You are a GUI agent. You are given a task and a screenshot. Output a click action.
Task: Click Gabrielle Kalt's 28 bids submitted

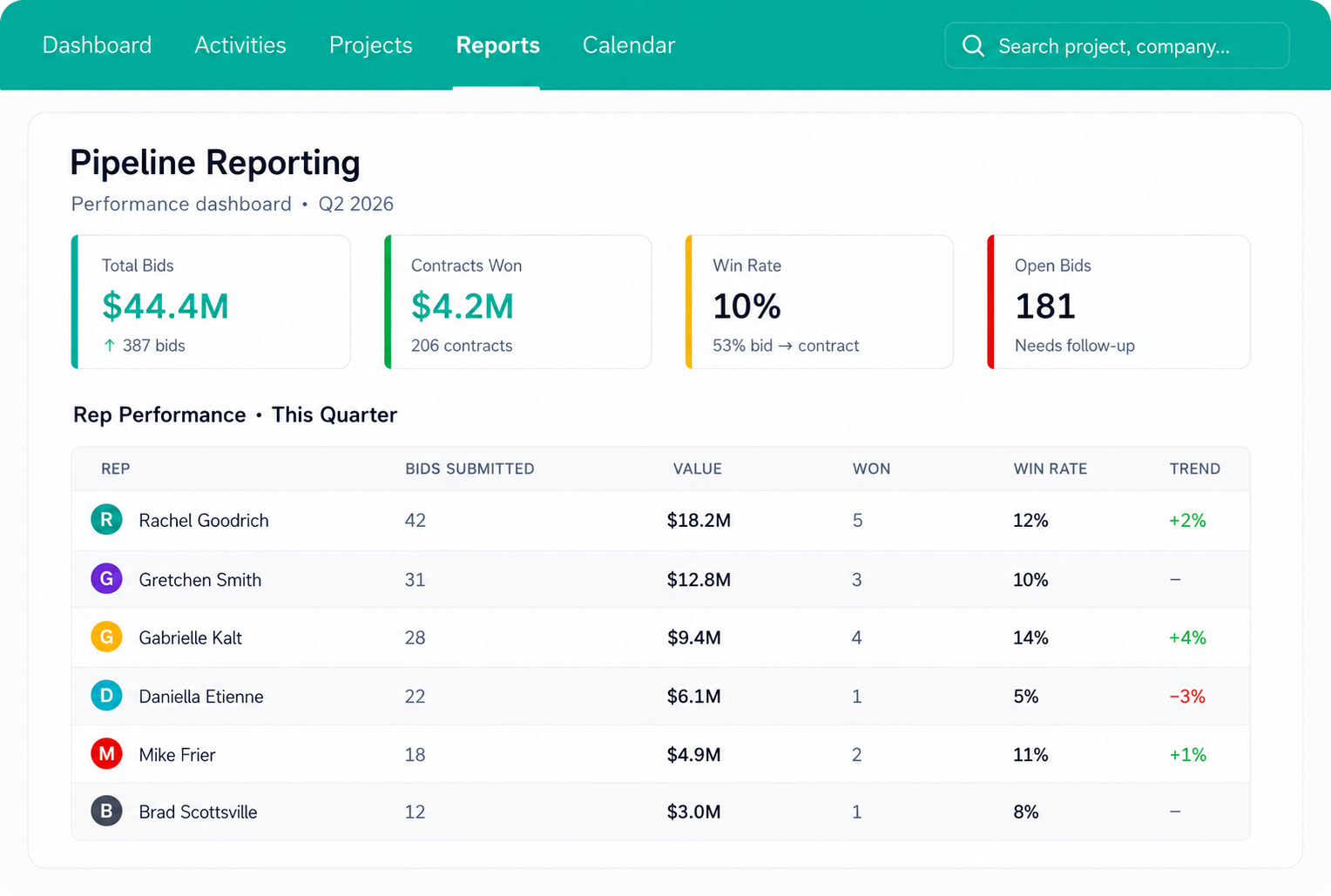(416, 638)
